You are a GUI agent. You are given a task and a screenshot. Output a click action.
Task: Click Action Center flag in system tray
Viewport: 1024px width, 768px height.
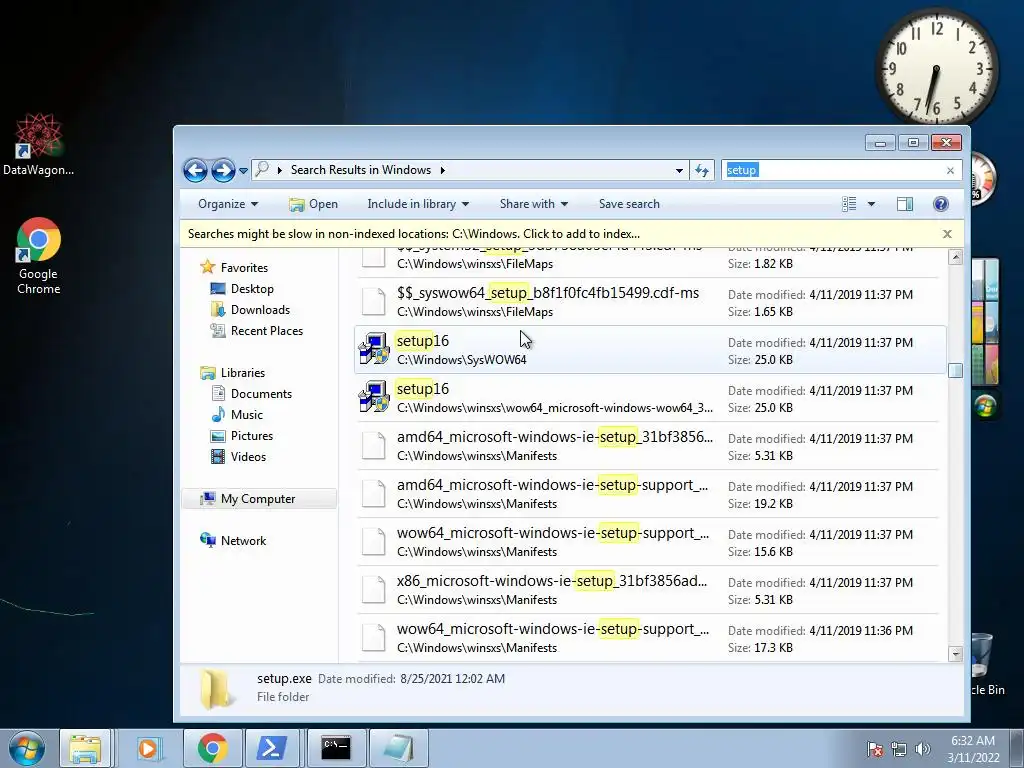(x=875, y=749)
